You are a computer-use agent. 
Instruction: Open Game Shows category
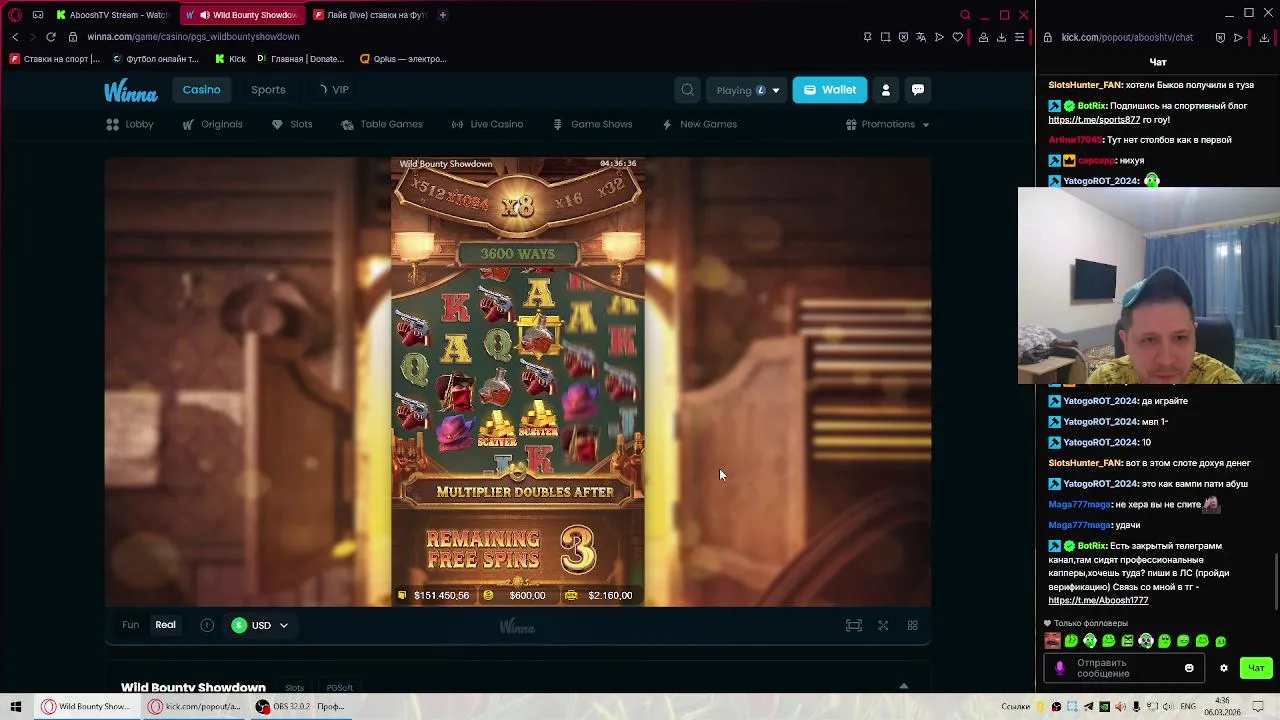(x=592, y=124)
